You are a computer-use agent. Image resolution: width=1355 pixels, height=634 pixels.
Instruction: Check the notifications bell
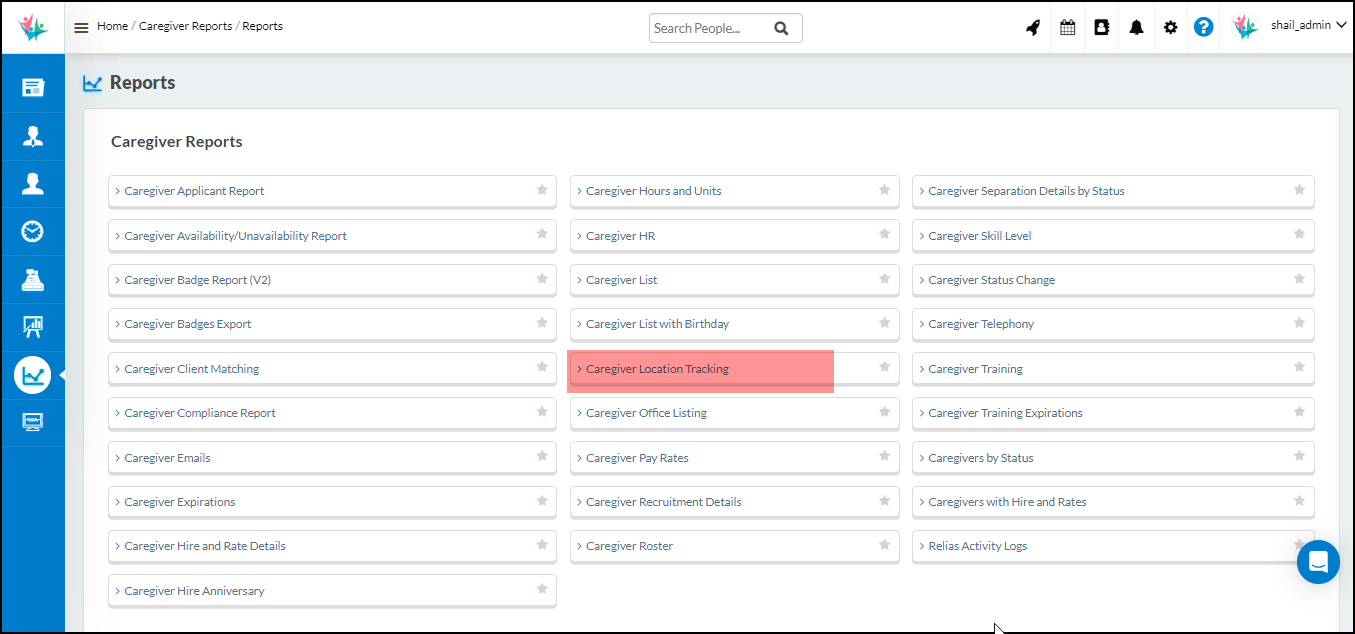(x=1136, y=27)
